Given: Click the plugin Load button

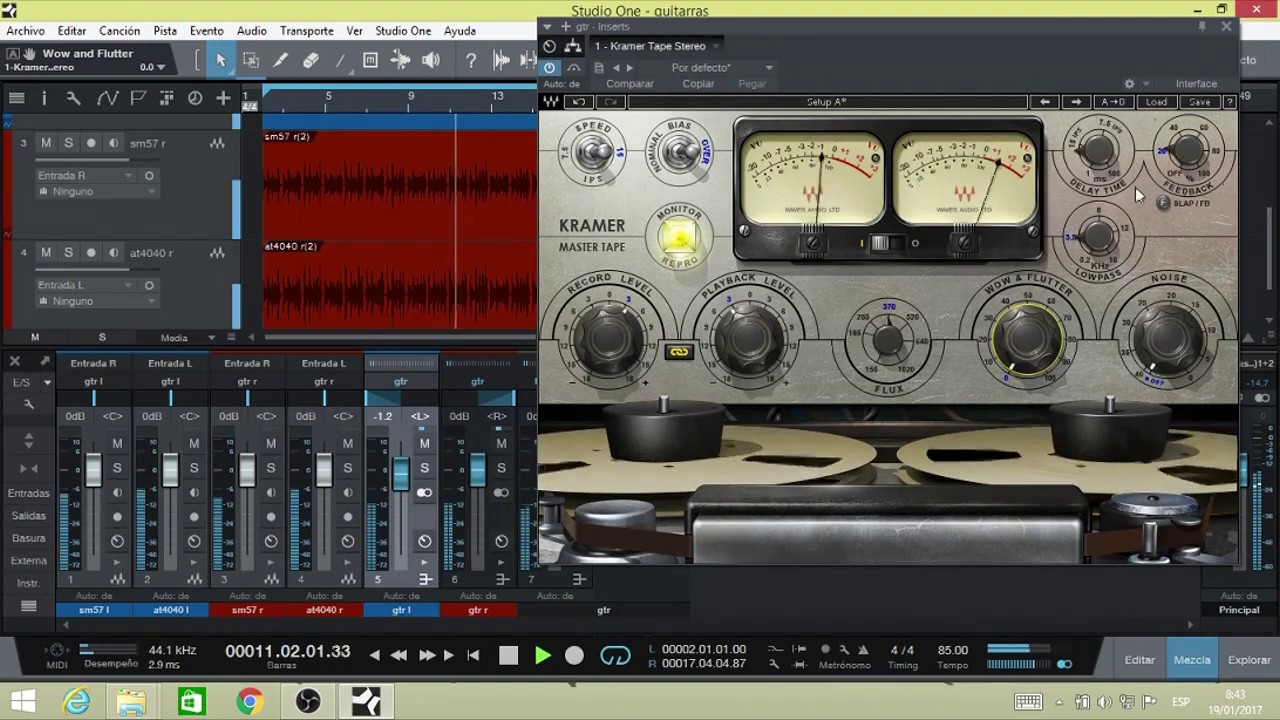Looking at the screenshot, I should point(1156,102).
